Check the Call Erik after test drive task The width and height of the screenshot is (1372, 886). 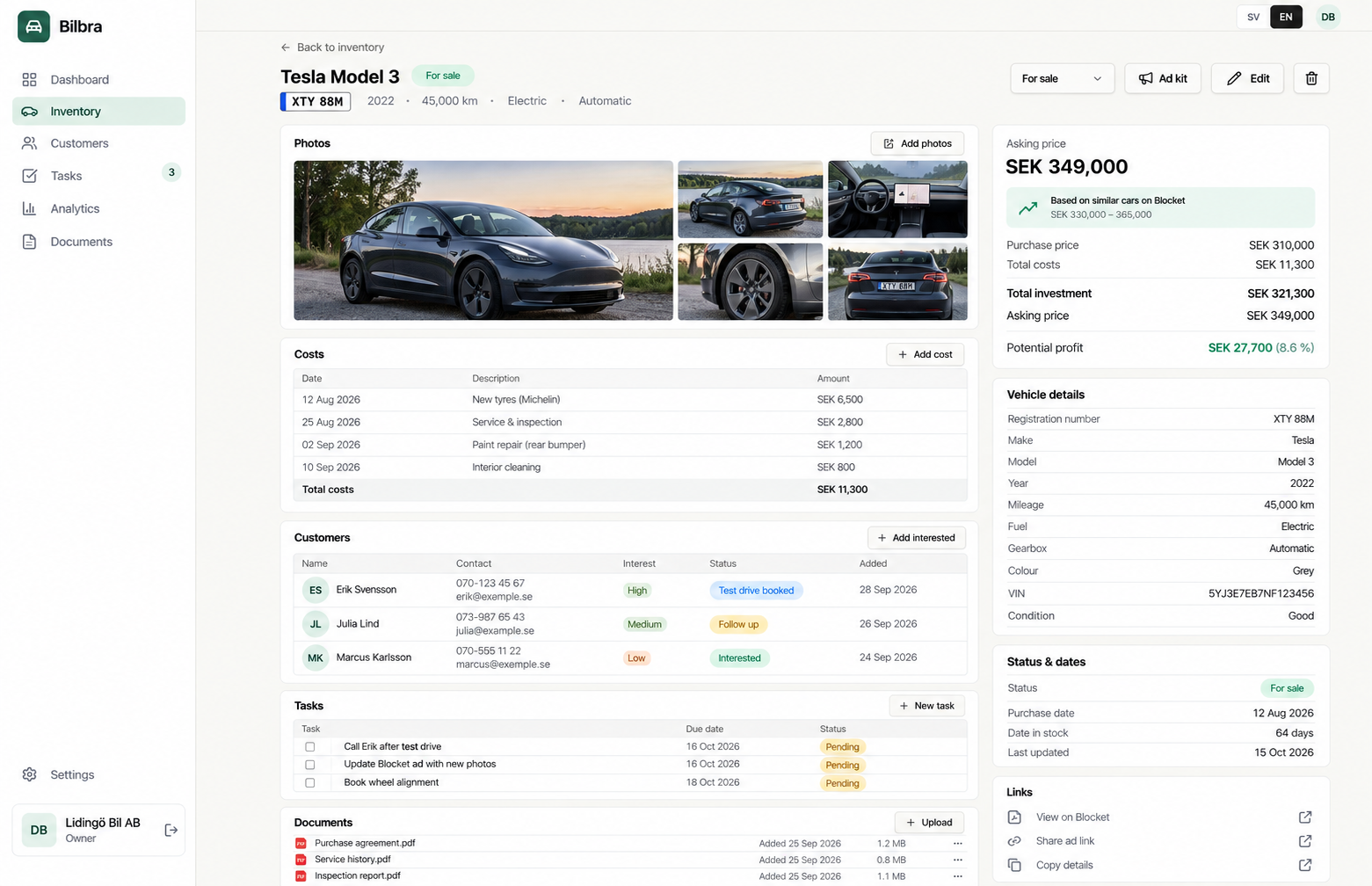pyautogui.click(x=309, y=747)
